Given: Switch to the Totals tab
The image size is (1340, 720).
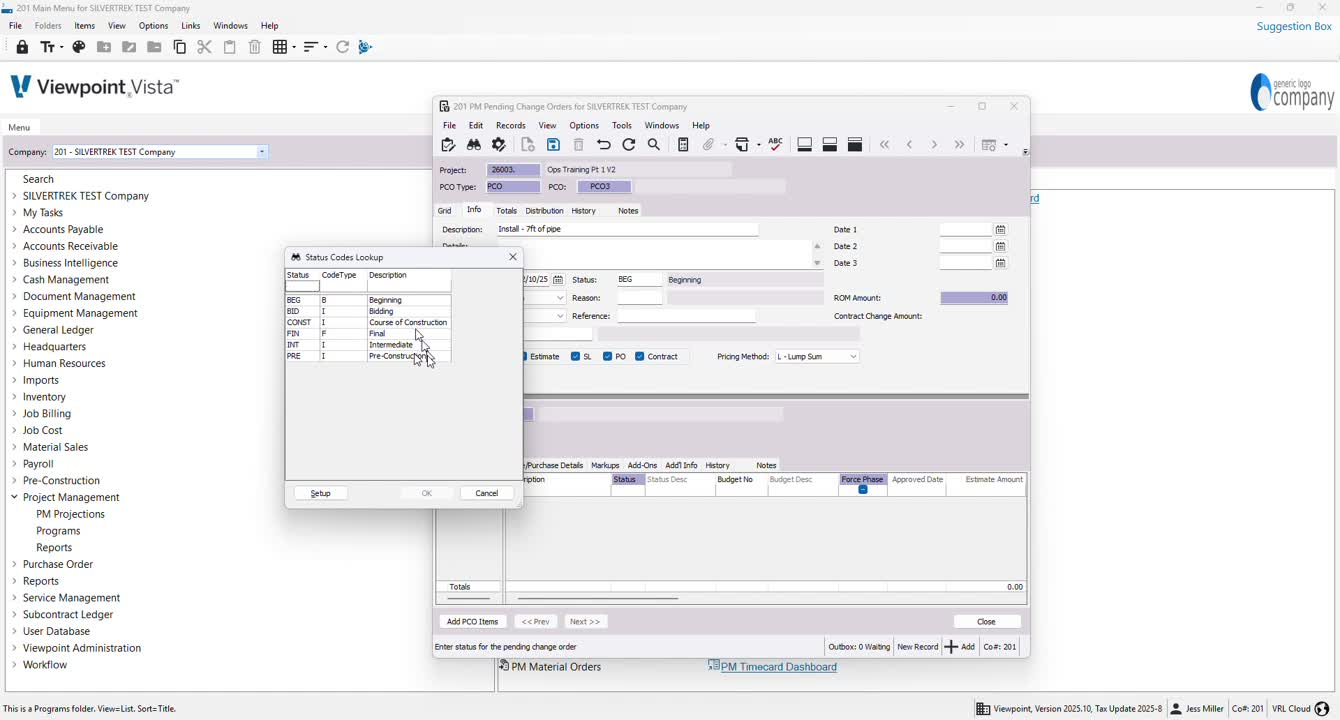Looking at the screenshot, I should (x=506, y=210).
